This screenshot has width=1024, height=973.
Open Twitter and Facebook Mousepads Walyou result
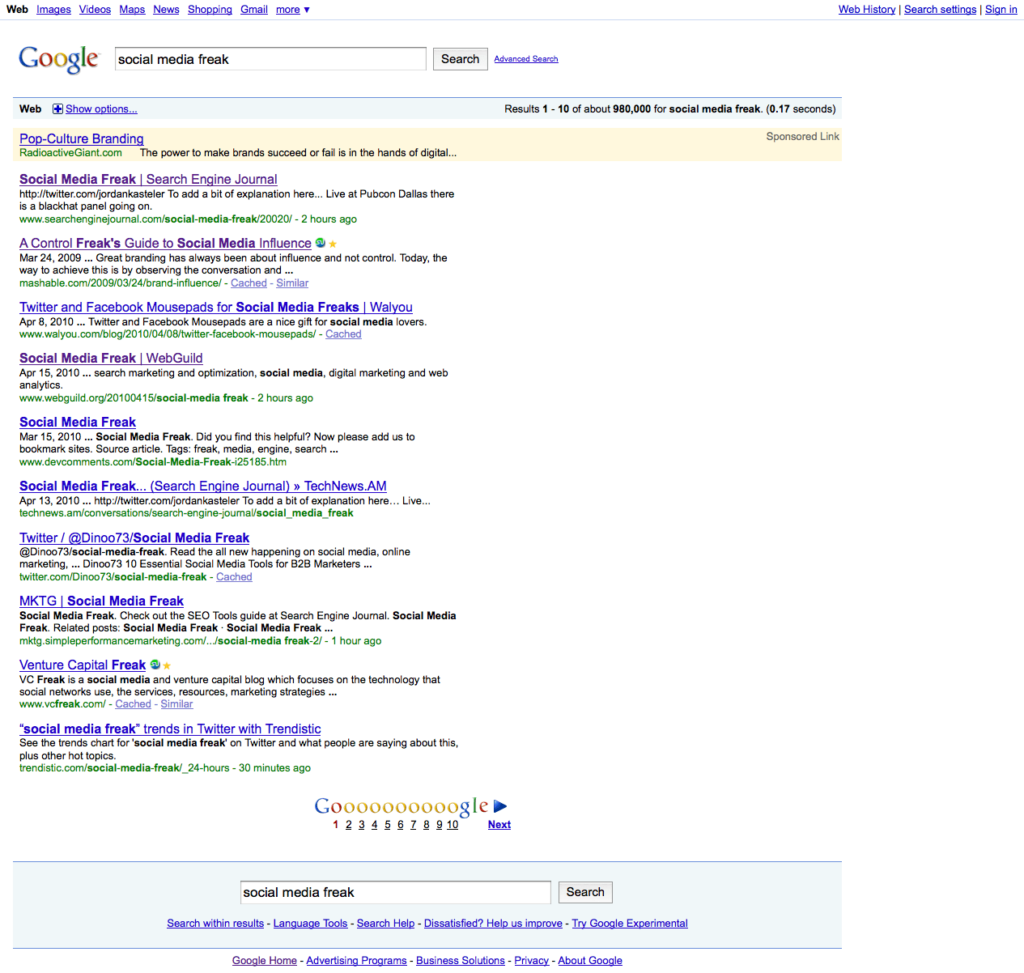click(x=216, y=307)
